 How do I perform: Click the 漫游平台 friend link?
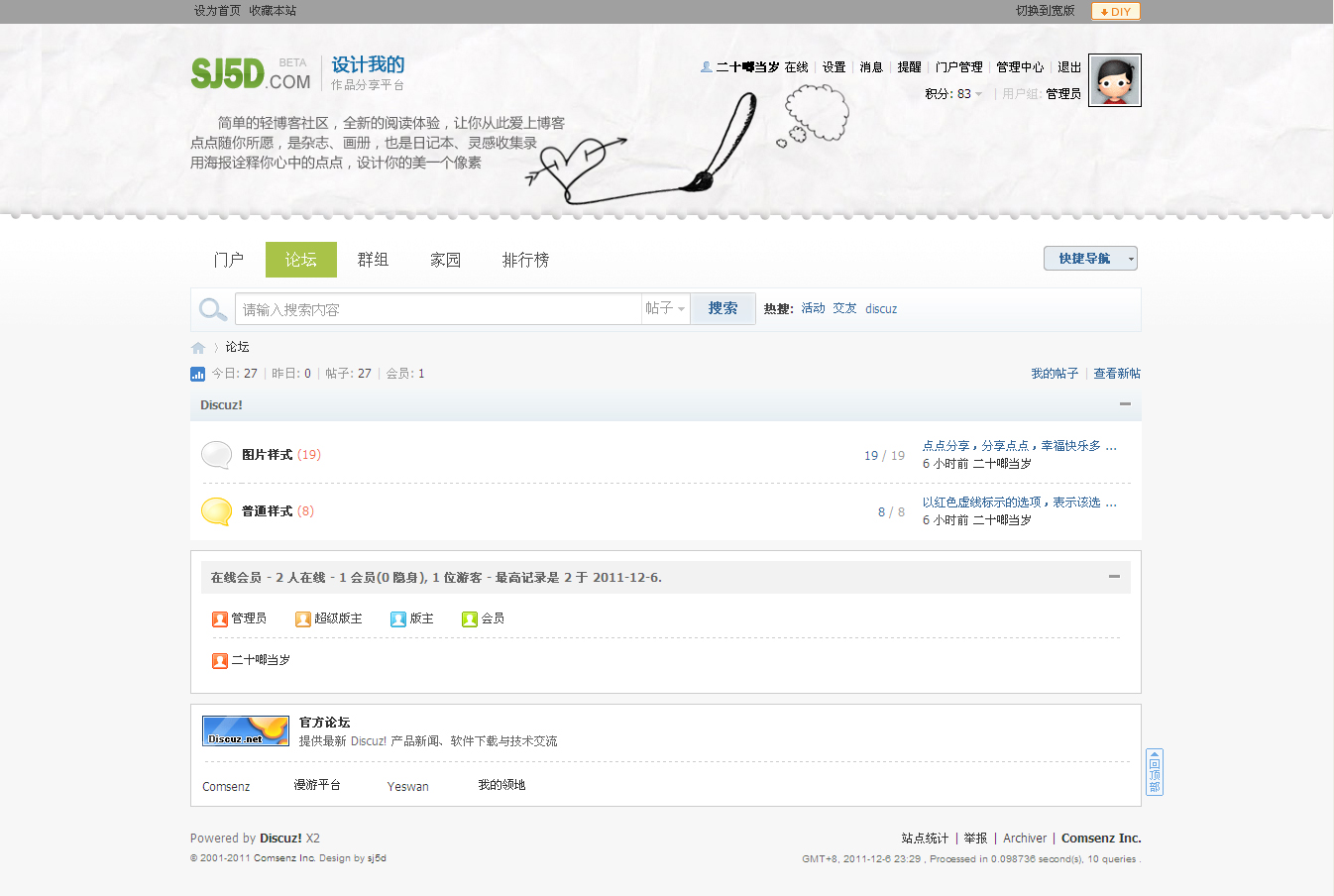tap(317, 785)
